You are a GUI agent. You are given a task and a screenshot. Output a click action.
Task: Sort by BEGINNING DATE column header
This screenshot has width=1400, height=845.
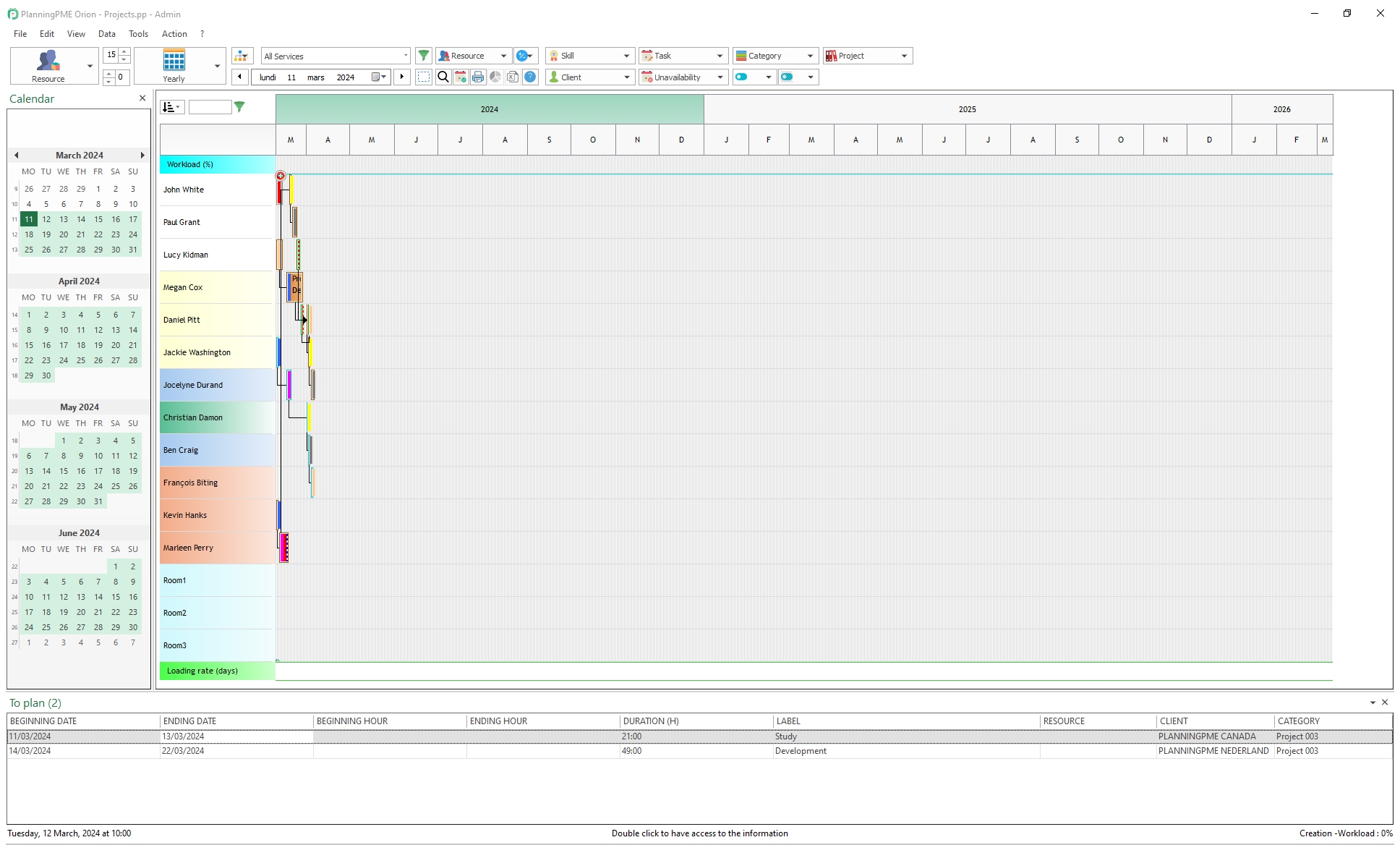click(83, 721)
